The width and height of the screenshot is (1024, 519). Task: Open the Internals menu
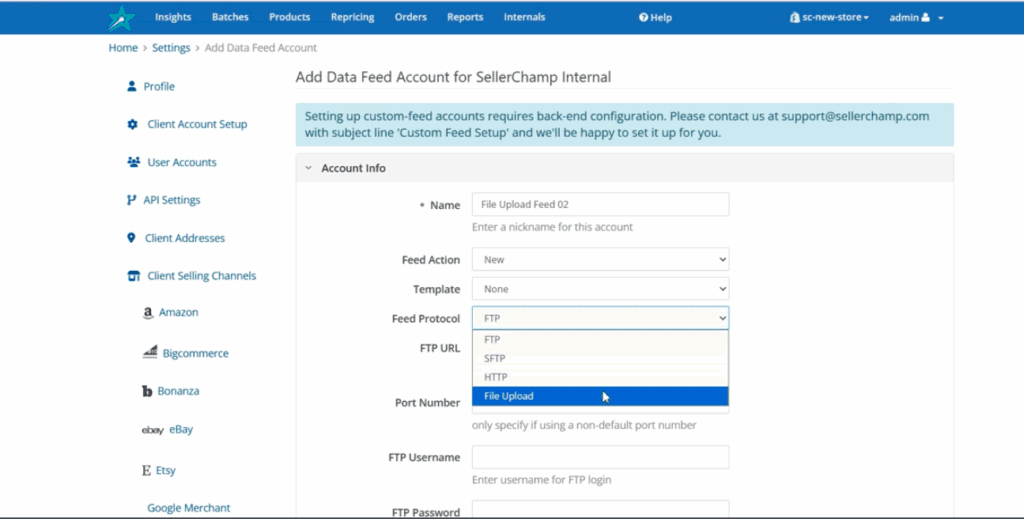click(x=524, y=17)
